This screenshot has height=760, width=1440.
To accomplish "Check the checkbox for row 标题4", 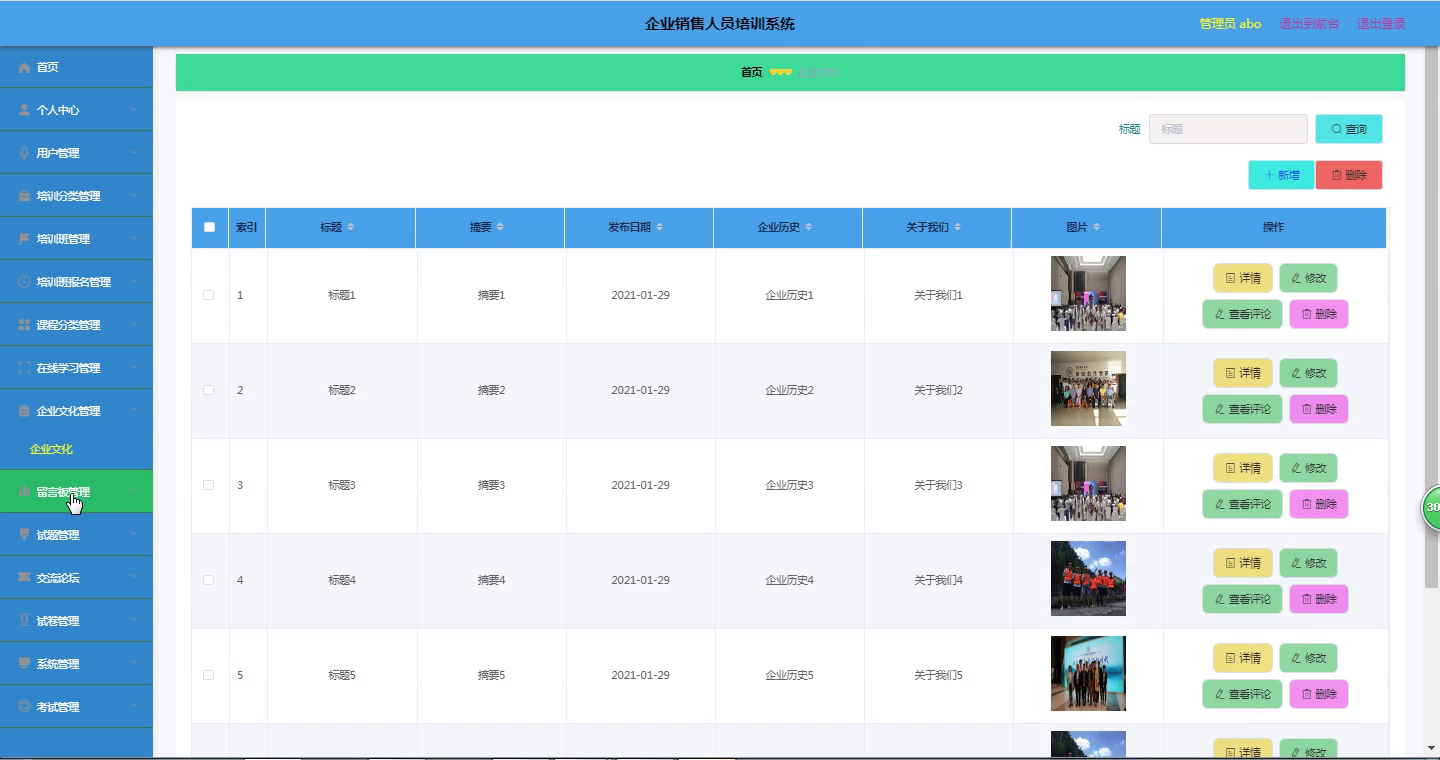I will (x=208, y=580).
